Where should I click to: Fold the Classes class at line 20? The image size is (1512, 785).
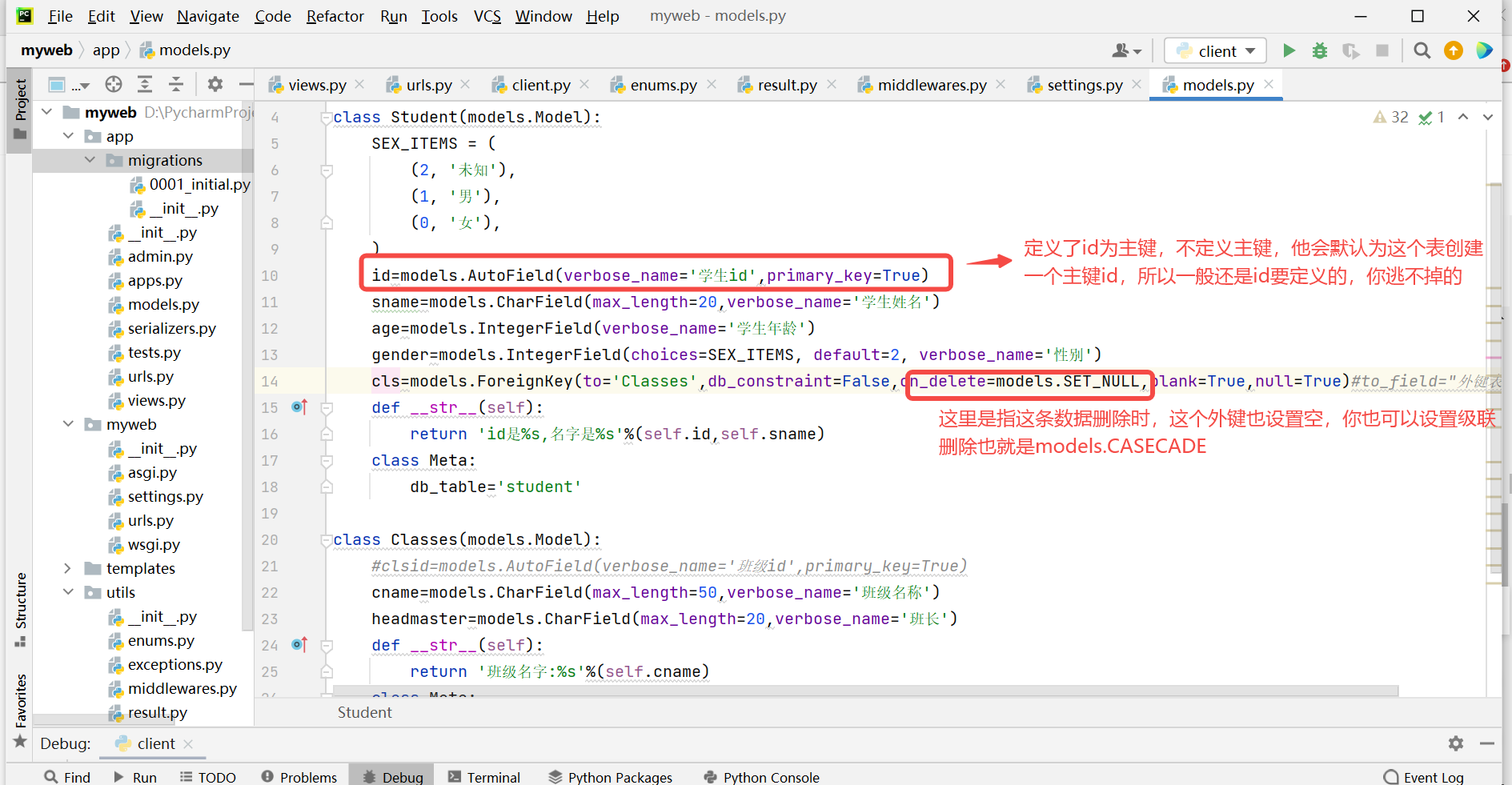click(x=326, y=540)
